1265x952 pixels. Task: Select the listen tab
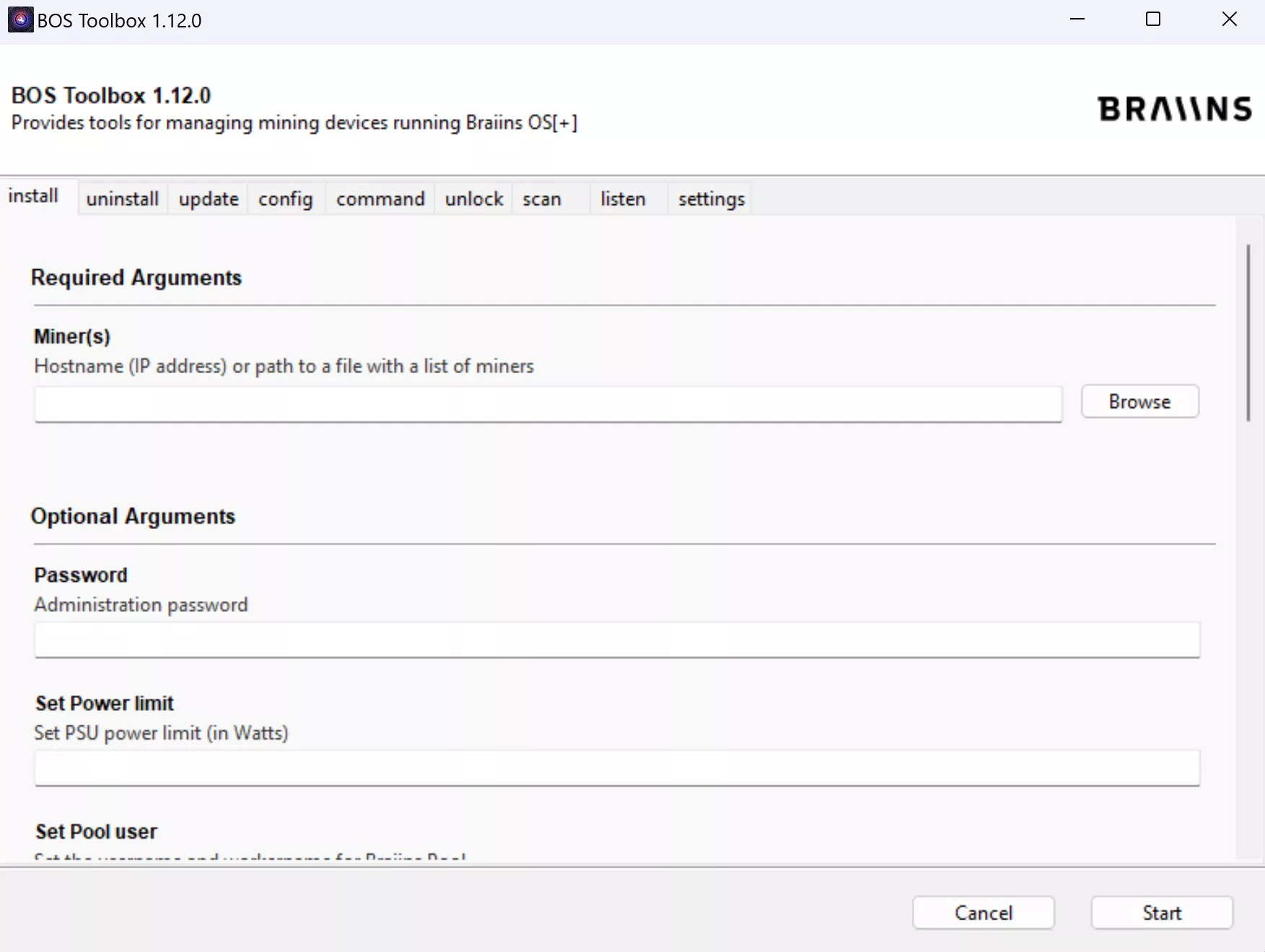click(623, 199)
